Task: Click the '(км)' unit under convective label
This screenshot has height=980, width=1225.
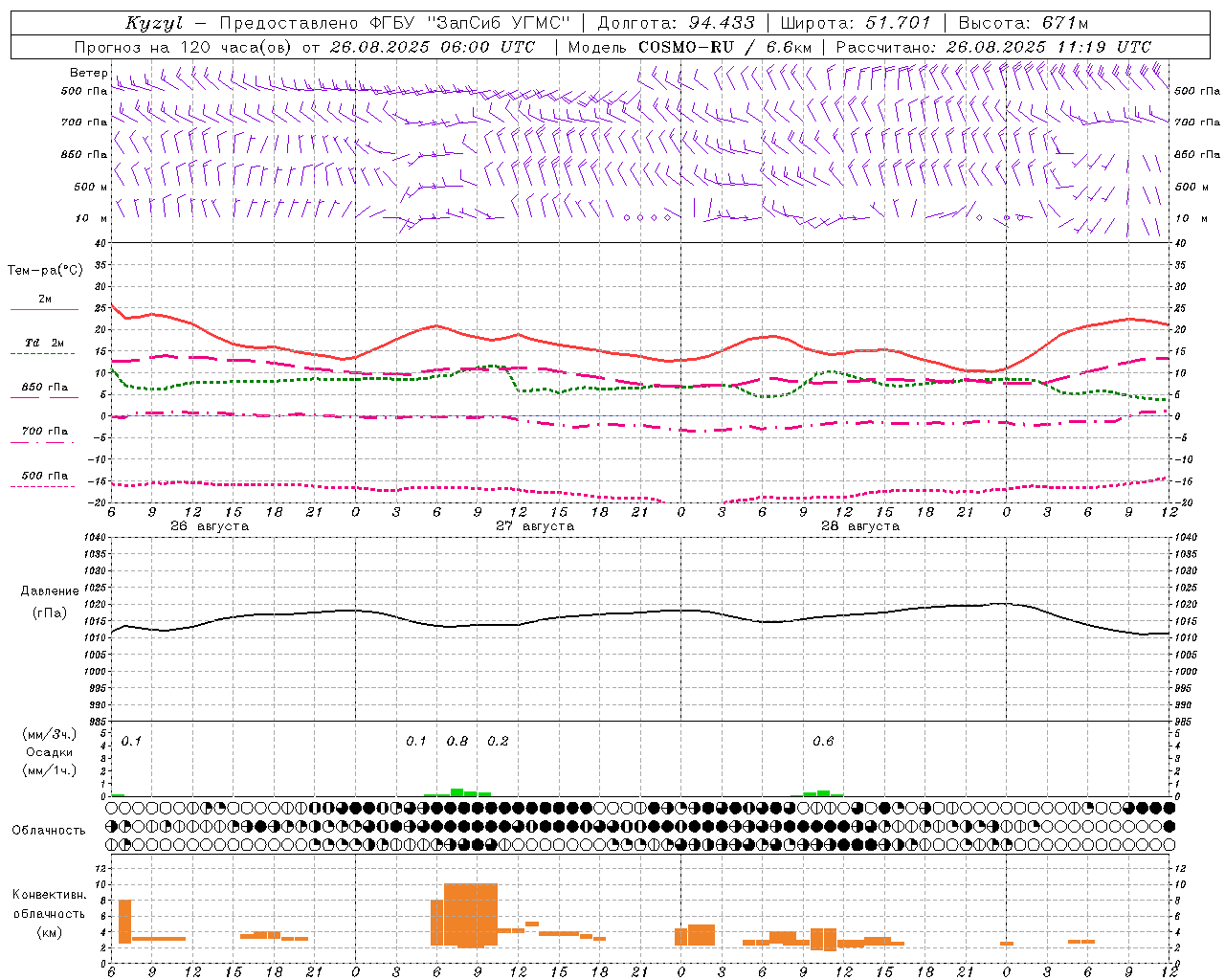Action: (x=49, y=932)
